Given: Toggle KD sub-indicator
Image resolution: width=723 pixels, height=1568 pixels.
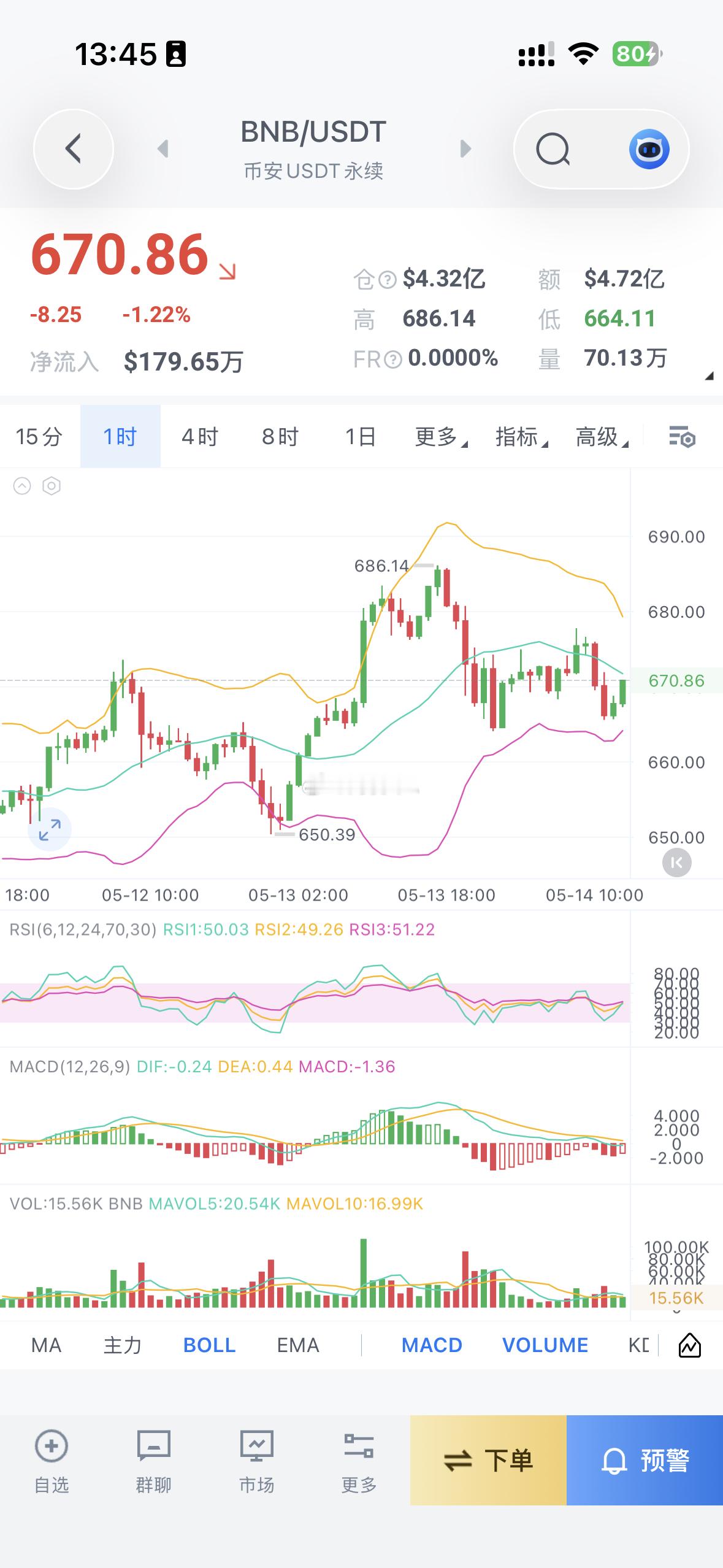Looking at the screenshot, I should (639, 1345).
